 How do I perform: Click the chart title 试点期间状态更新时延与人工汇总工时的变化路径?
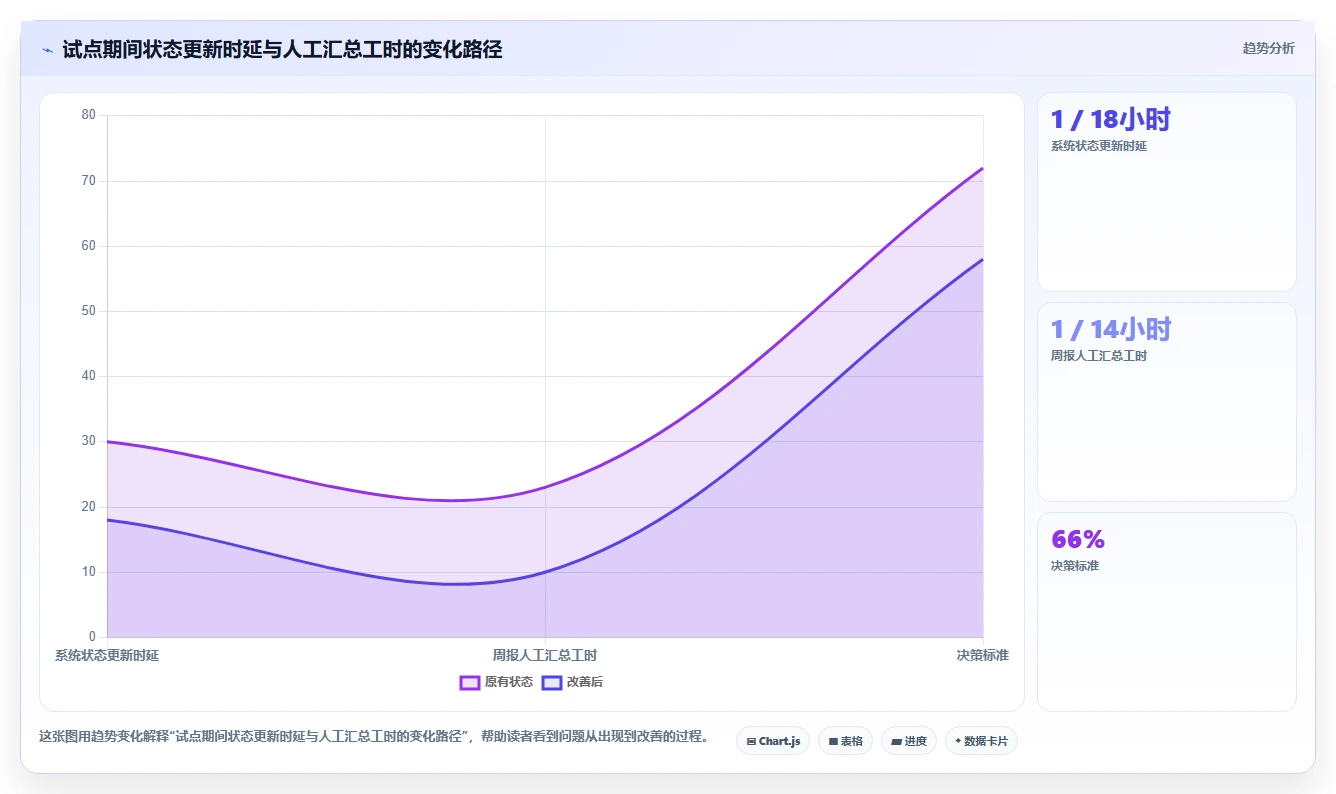point(282,49)
